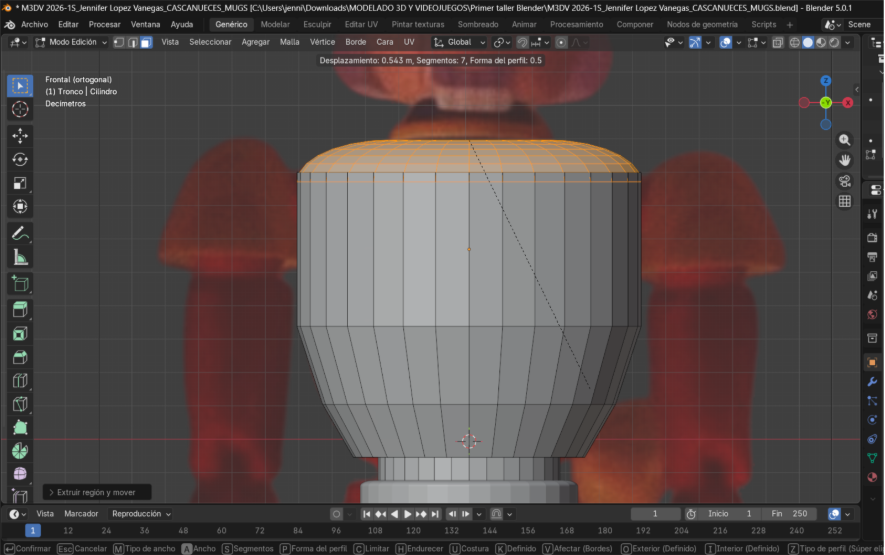Screen dimensions: 885x555
Task: Select the Rotate tool
Action: [x=20, y=159]
